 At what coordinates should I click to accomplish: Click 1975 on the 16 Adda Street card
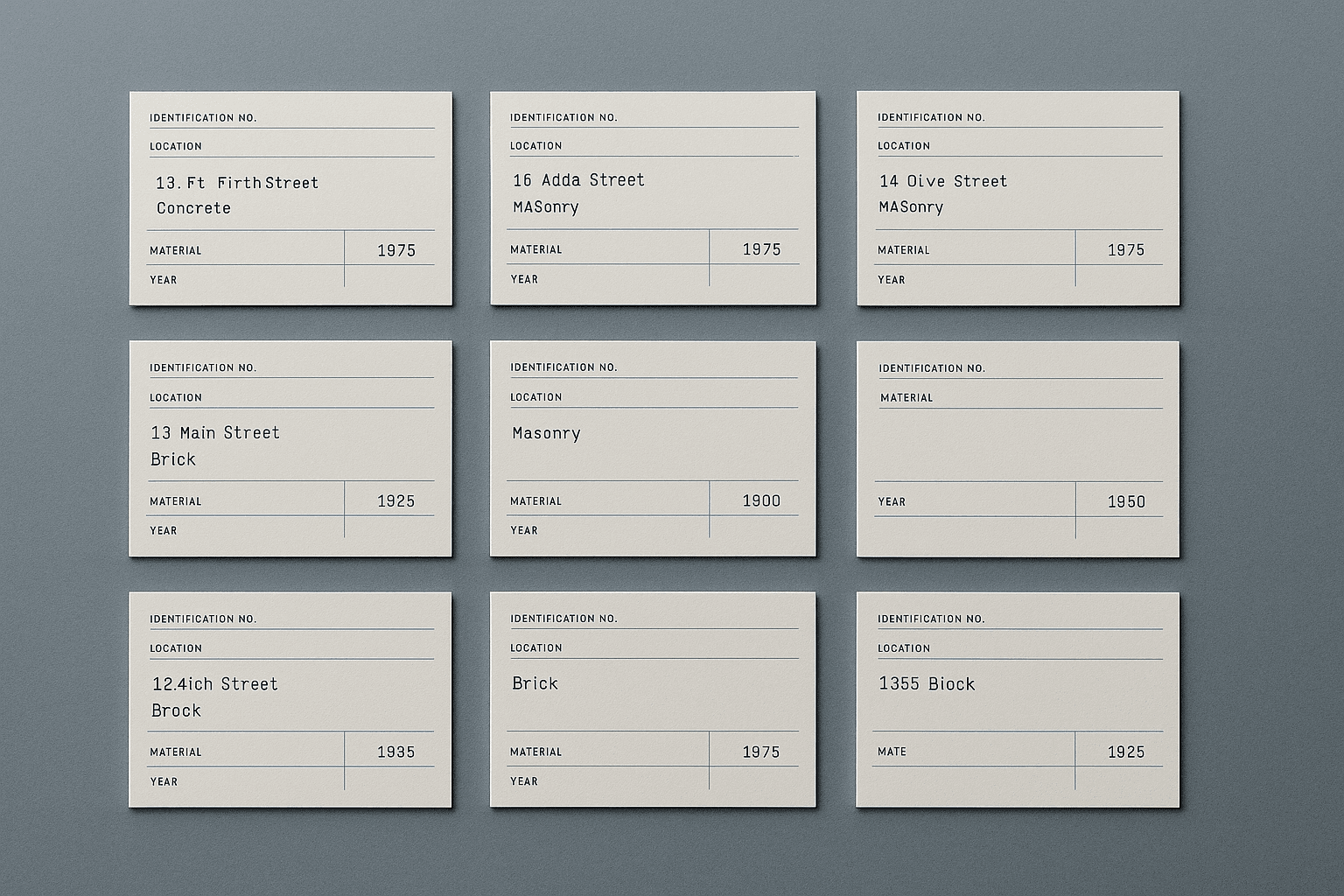pyautogui.click(x=761, y=249)
